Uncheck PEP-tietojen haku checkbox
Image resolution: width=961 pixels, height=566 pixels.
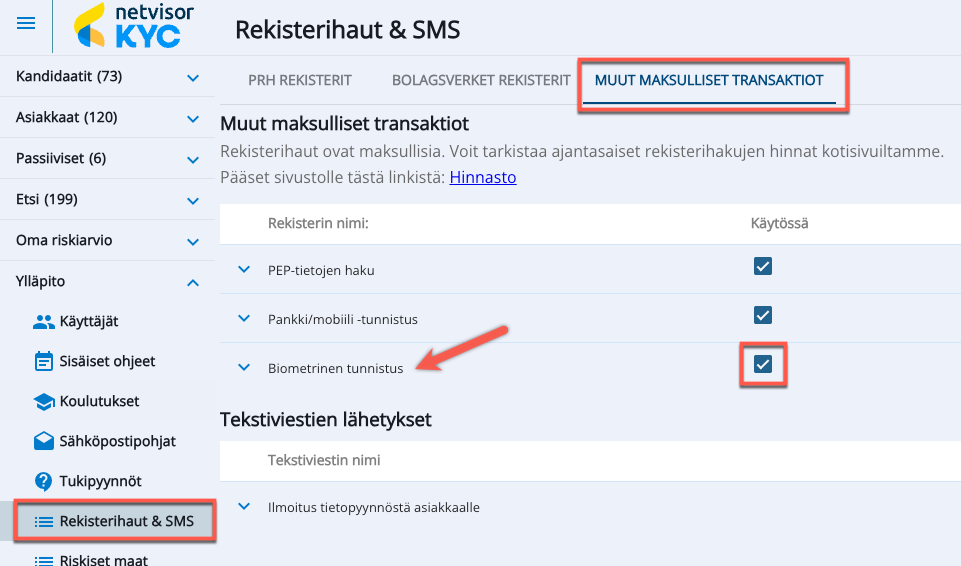click(763, 266)
